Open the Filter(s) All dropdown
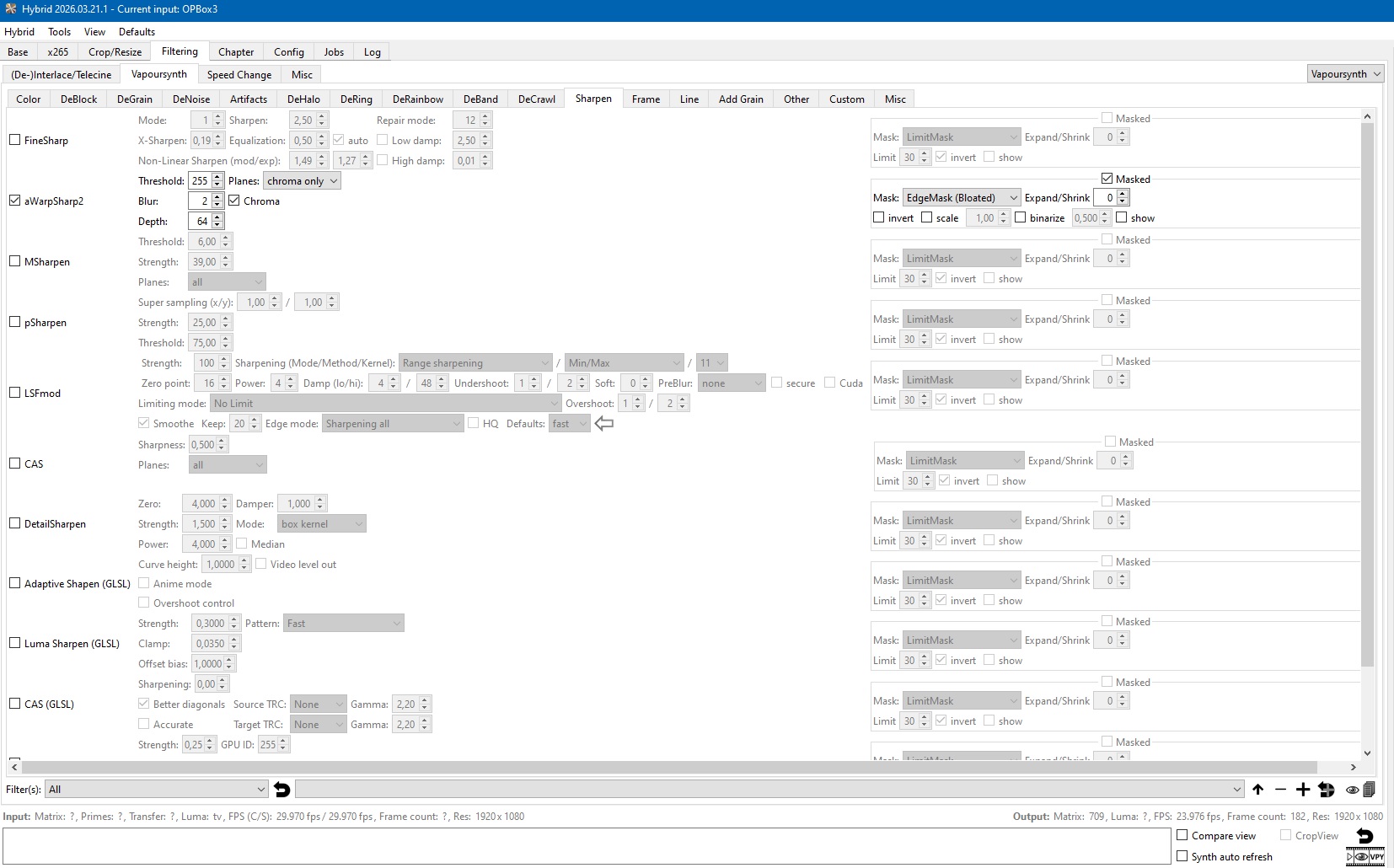Viewport: 1394px width, 868px height. pyautogui.click(x=156, y=790)
